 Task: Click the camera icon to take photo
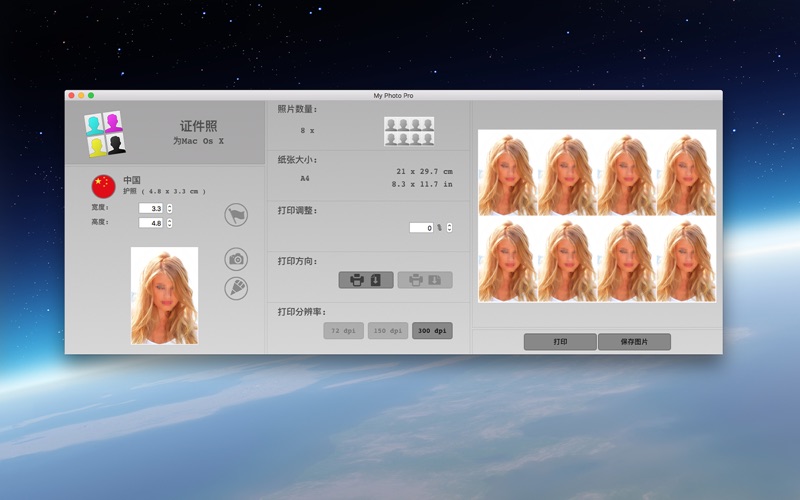coord(236,259)
